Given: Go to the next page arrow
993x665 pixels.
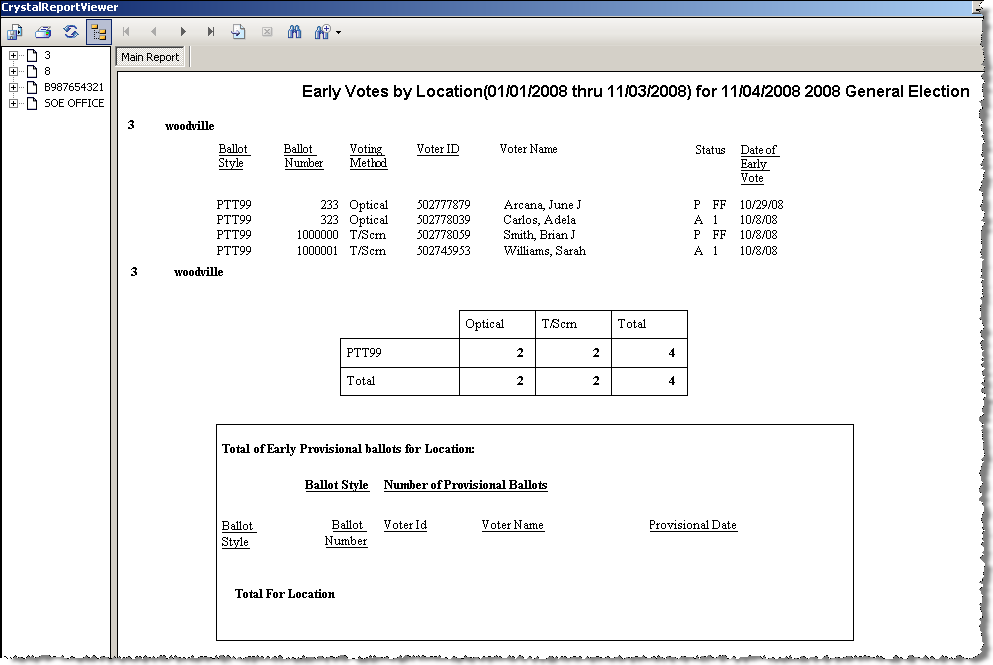Looking at the screenshot, I should [182, 32].
